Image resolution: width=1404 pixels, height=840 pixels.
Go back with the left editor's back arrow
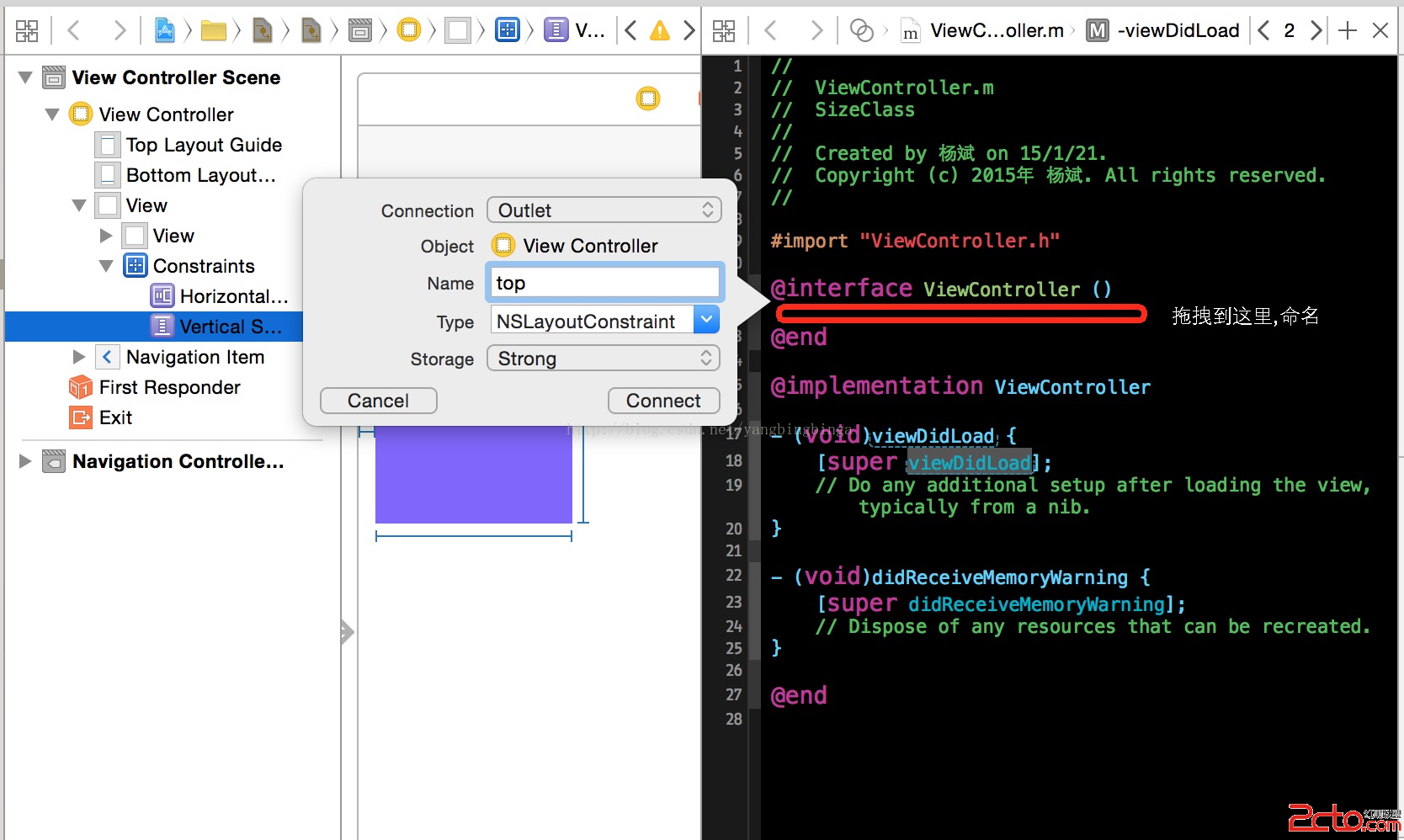click(x=74, y=31)
